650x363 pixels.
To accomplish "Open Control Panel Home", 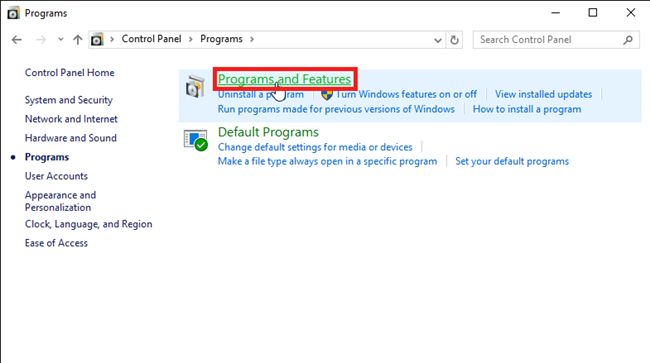I will coord(70,73).
